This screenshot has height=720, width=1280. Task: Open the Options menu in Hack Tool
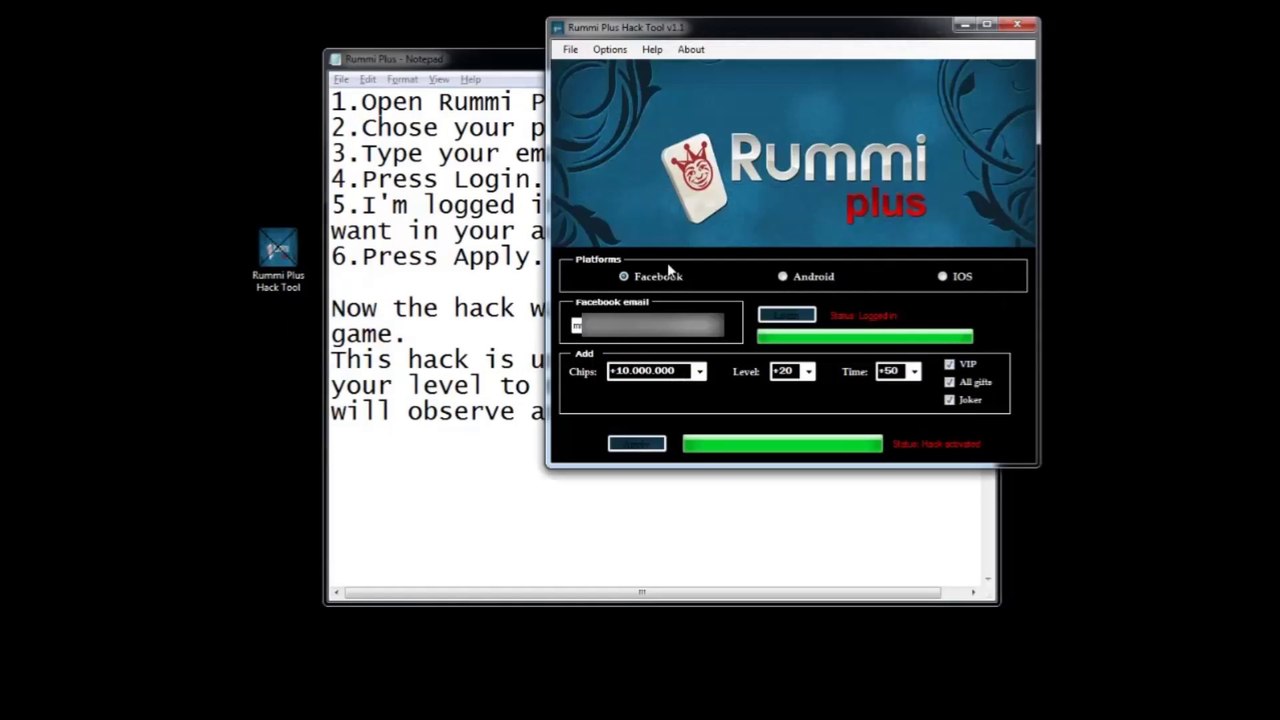click(x=610, y=50)
